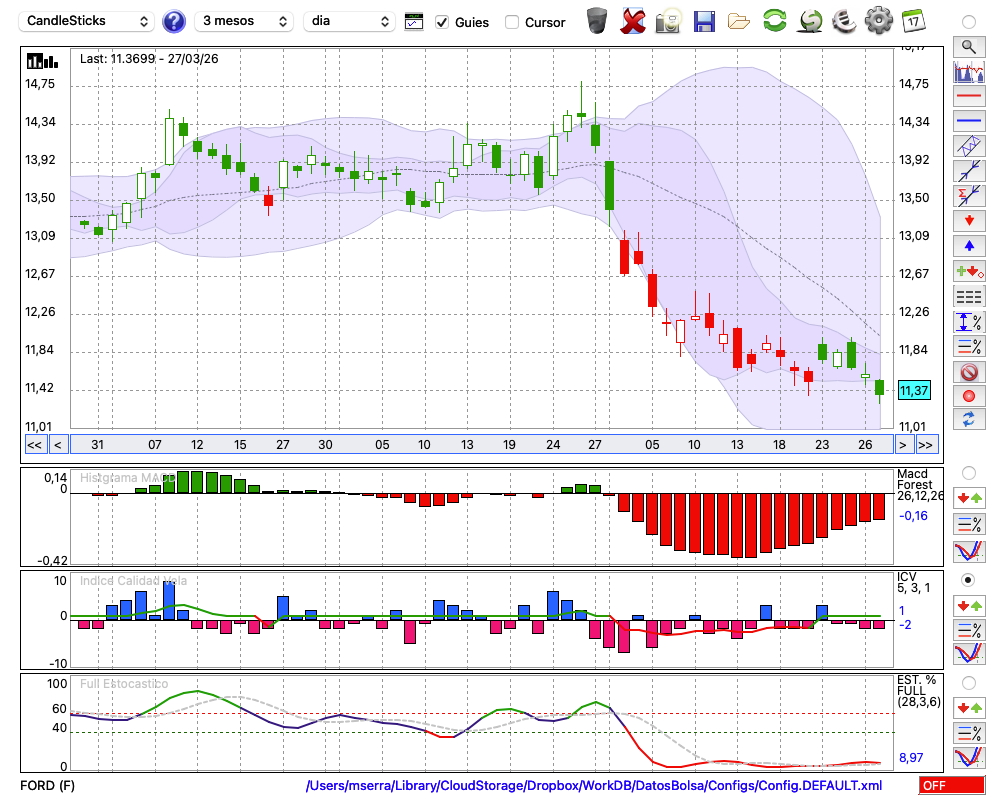Image resolution: width=1000 pixels, height=800 pixels.
Task: Select the Macd Forest panel radio button
Action: pos(968,472)
